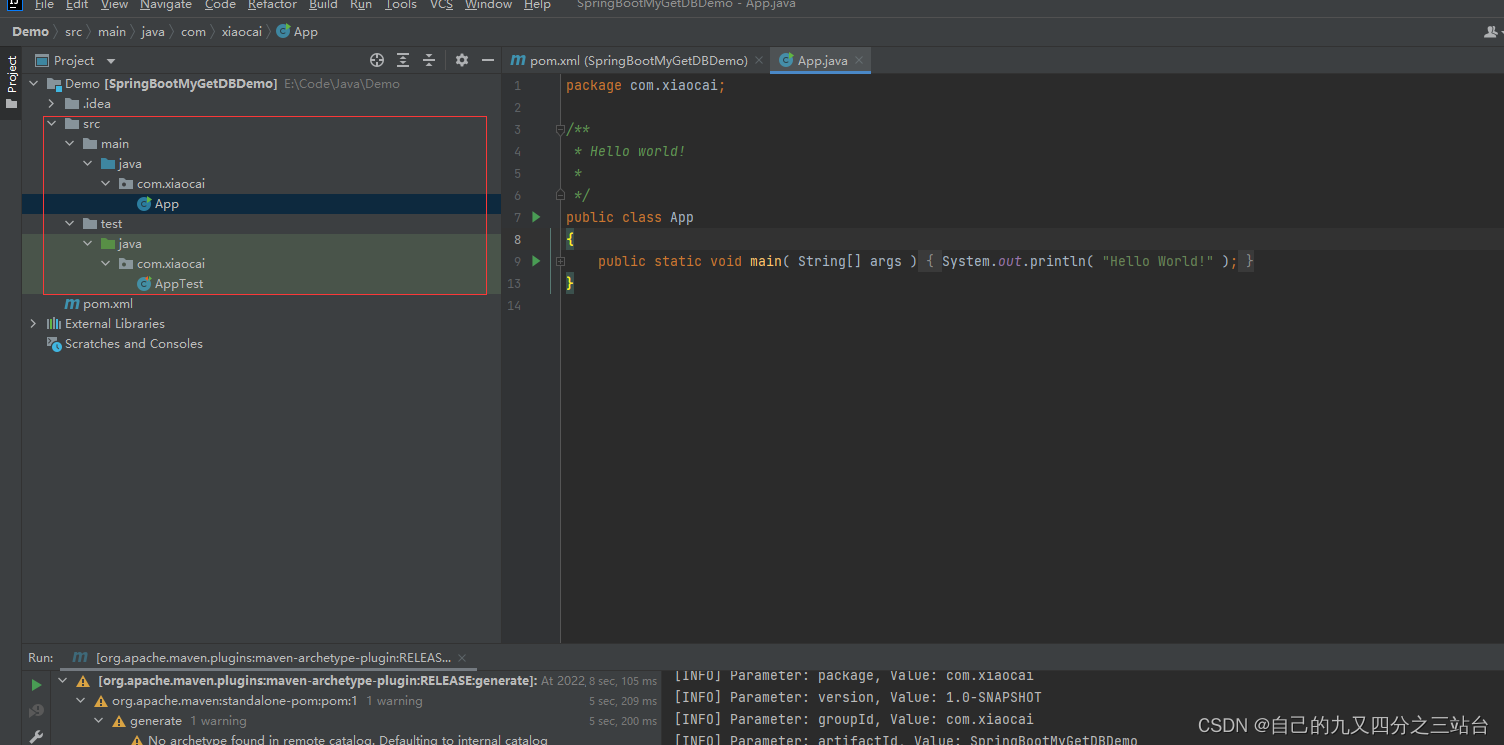Run main method from line 9 gutter arrow
1504x745 pixels.
coord(536,261)
